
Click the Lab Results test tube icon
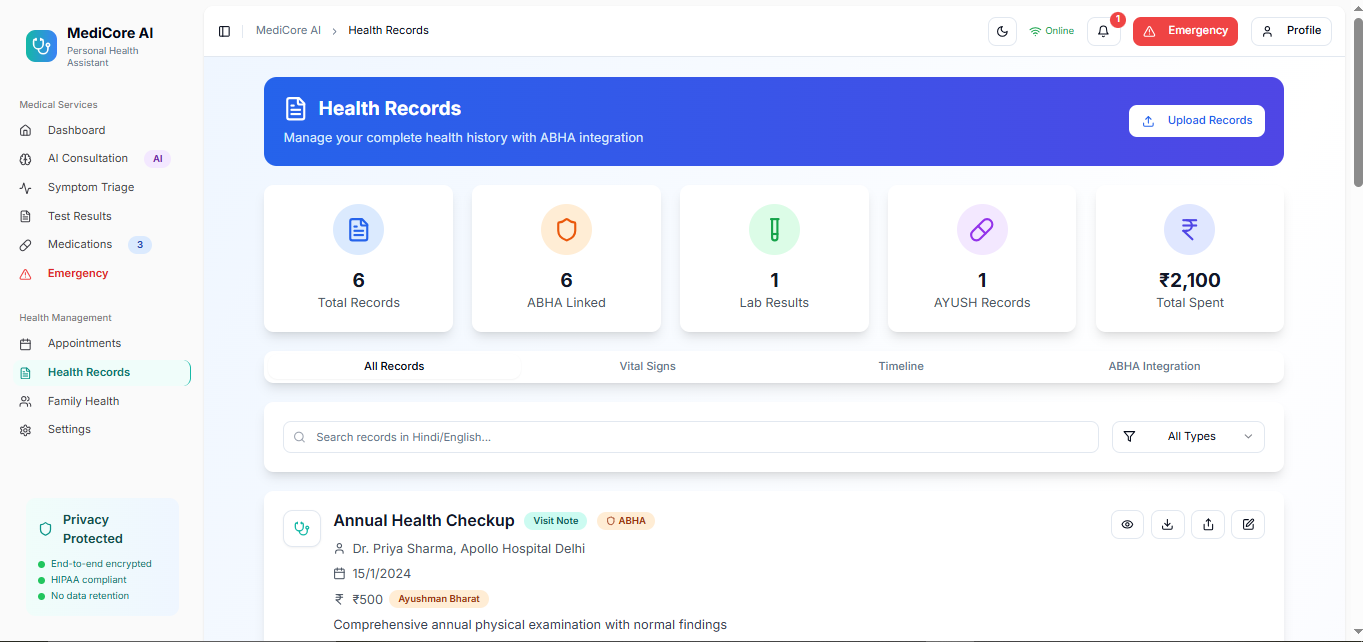pos(774,230)
